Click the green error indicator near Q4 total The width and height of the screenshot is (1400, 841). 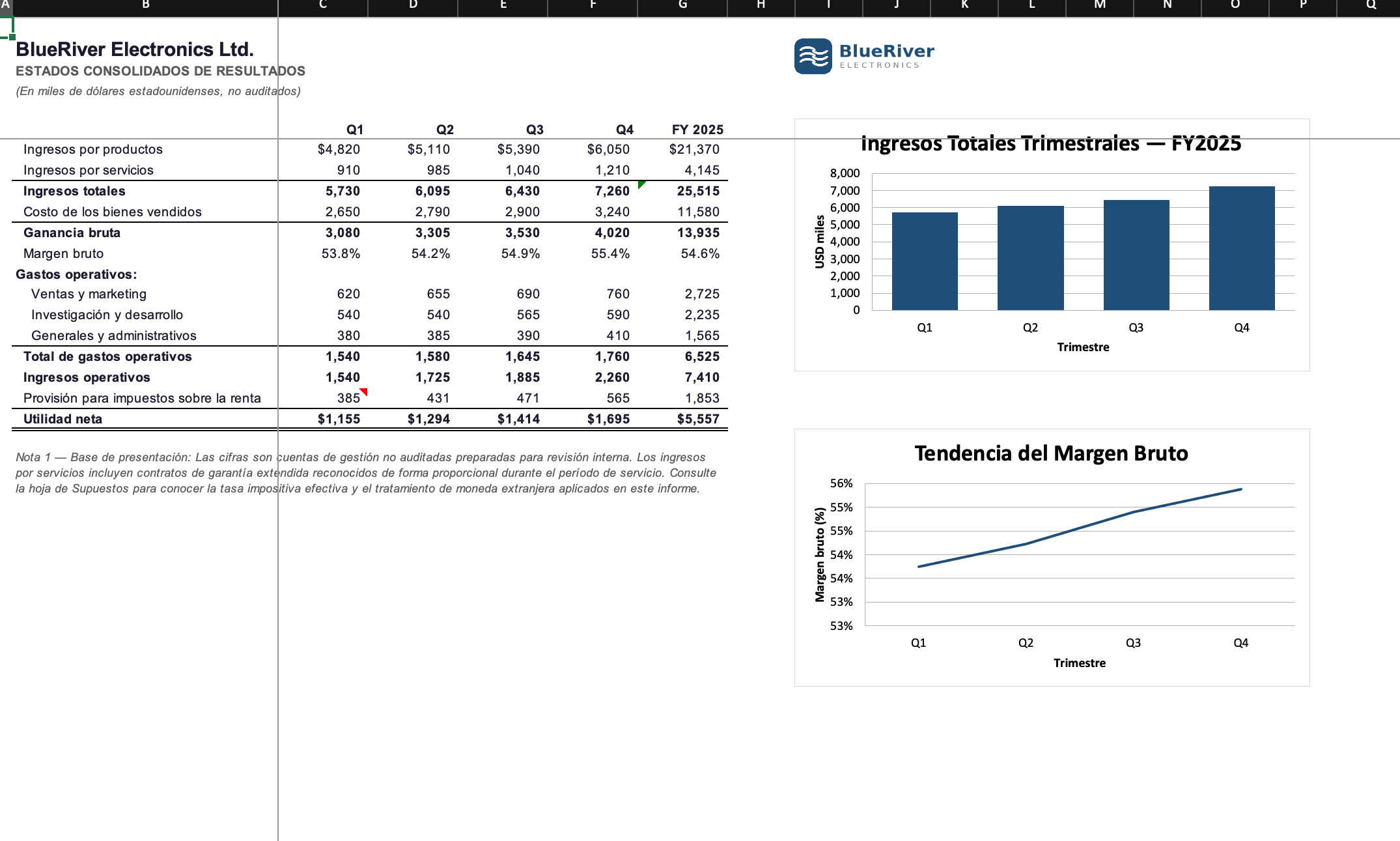tap(641, 184)
